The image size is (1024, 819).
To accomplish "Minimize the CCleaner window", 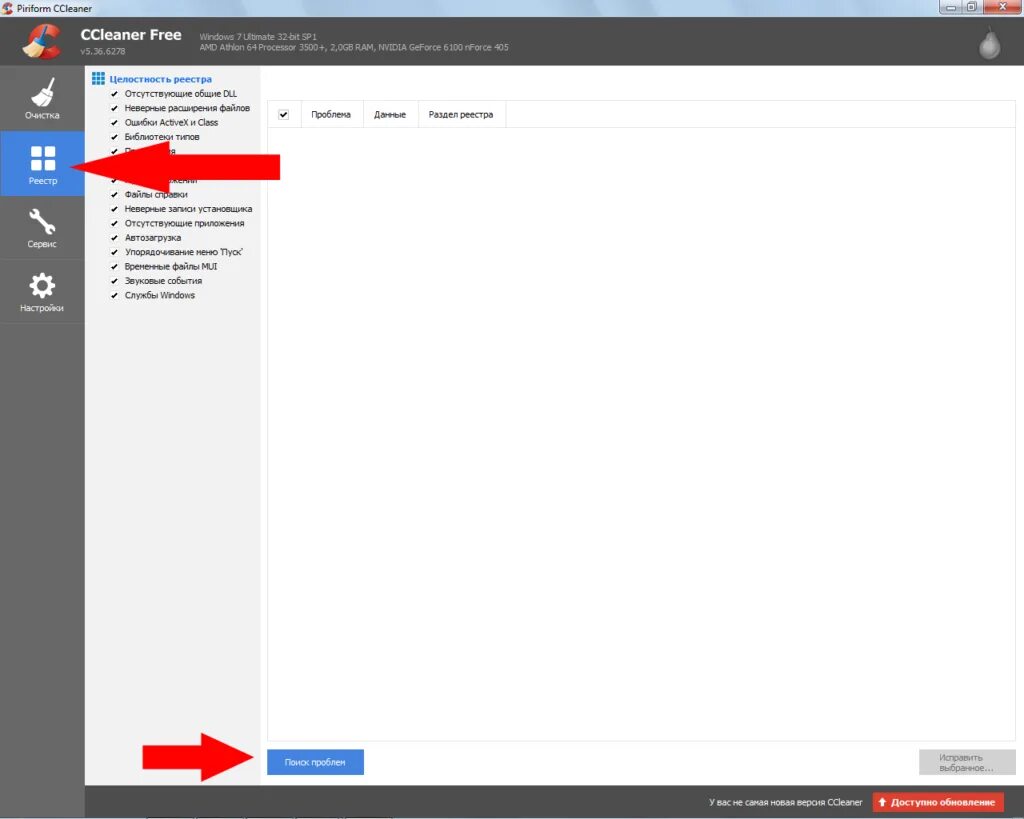I will (x=950, y=7).
